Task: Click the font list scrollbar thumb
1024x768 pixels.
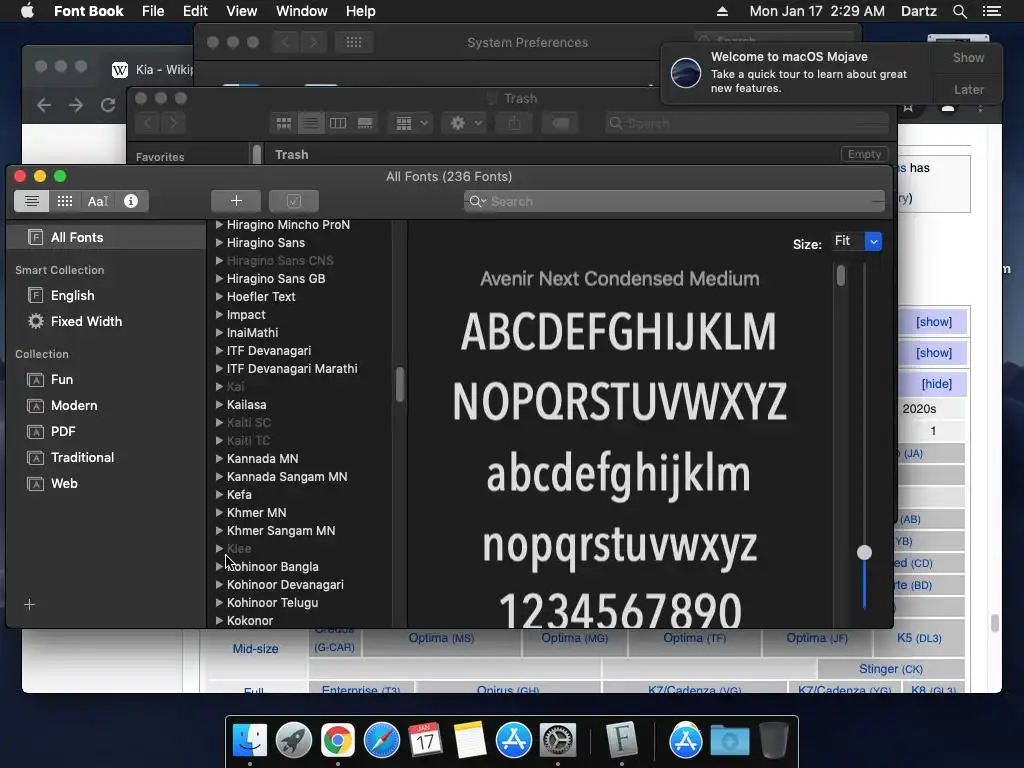Action: click(400, 384)
